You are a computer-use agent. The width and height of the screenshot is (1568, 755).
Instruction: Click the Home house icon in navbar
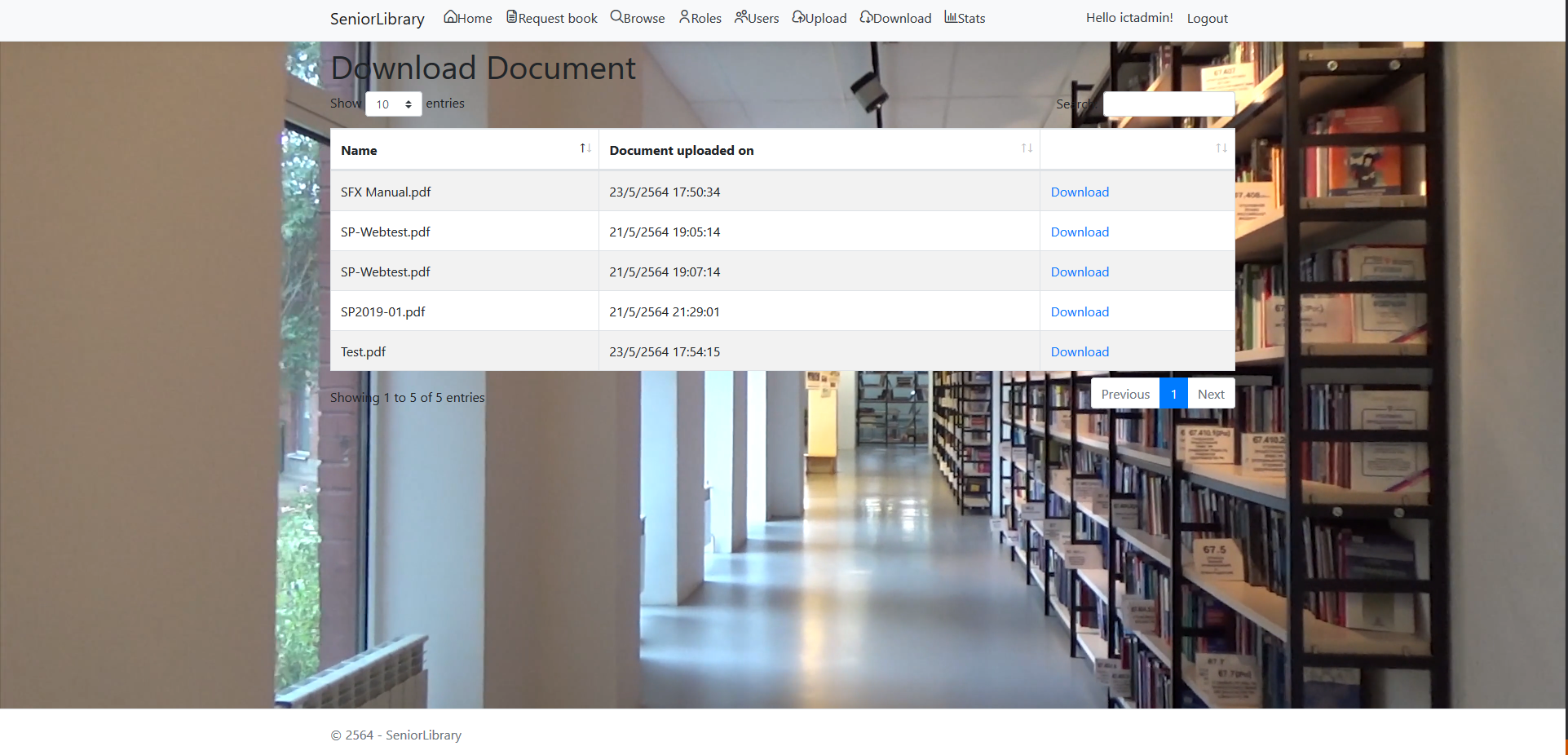point(450,17)
